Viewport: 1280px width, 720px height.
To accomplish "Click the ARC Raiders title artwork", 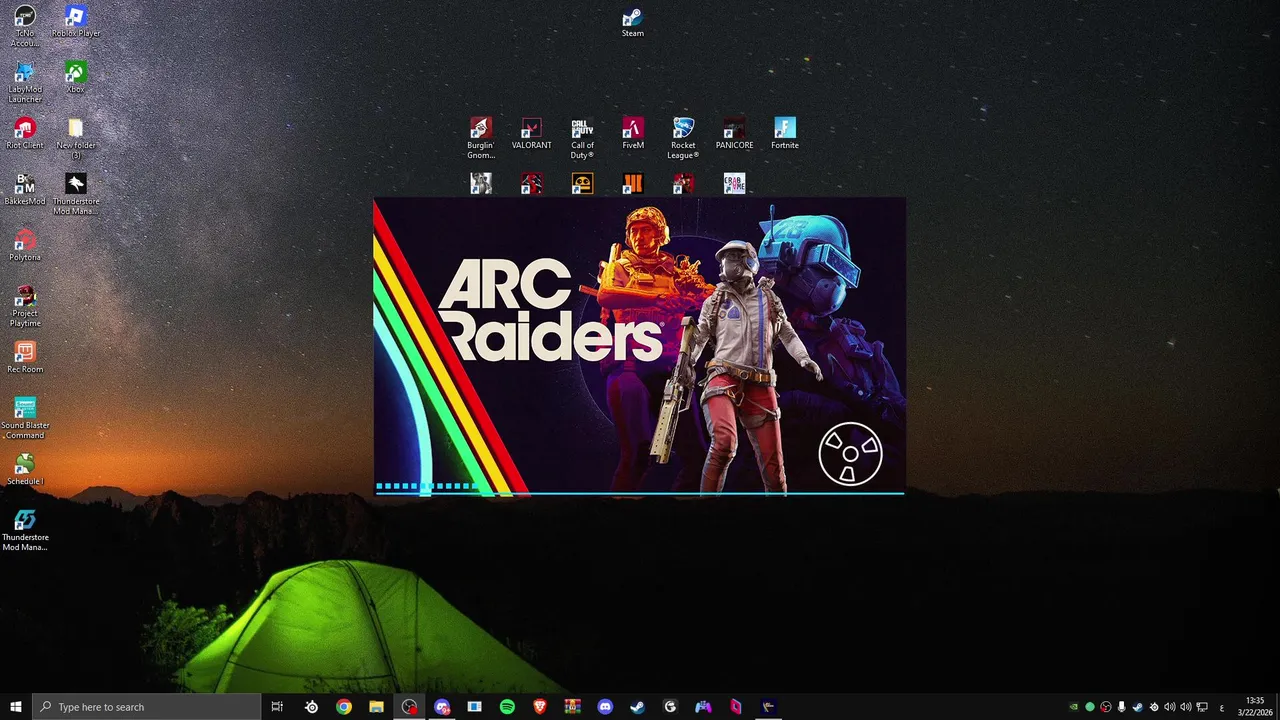I will (550, 310).
